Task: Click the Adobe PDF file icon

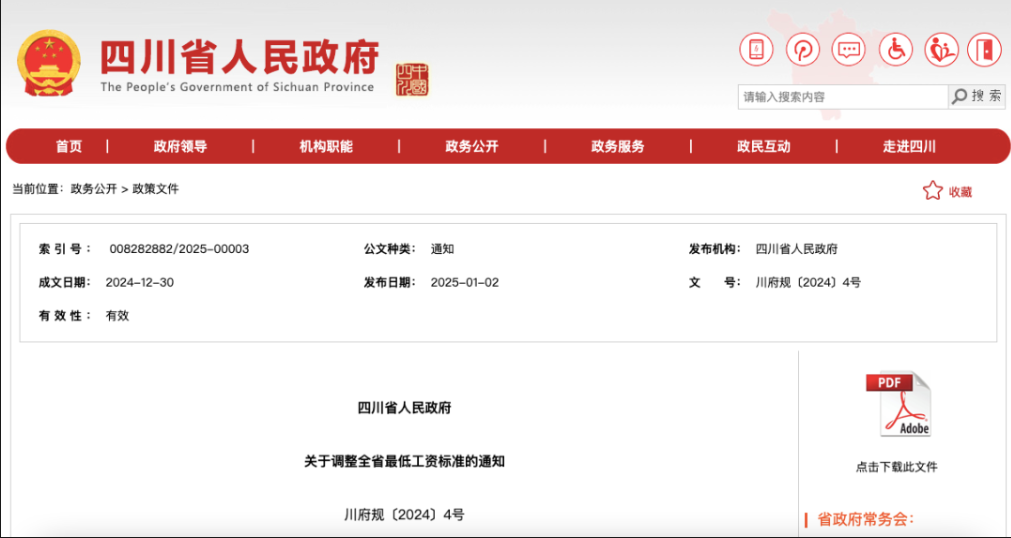Action: 898,403
